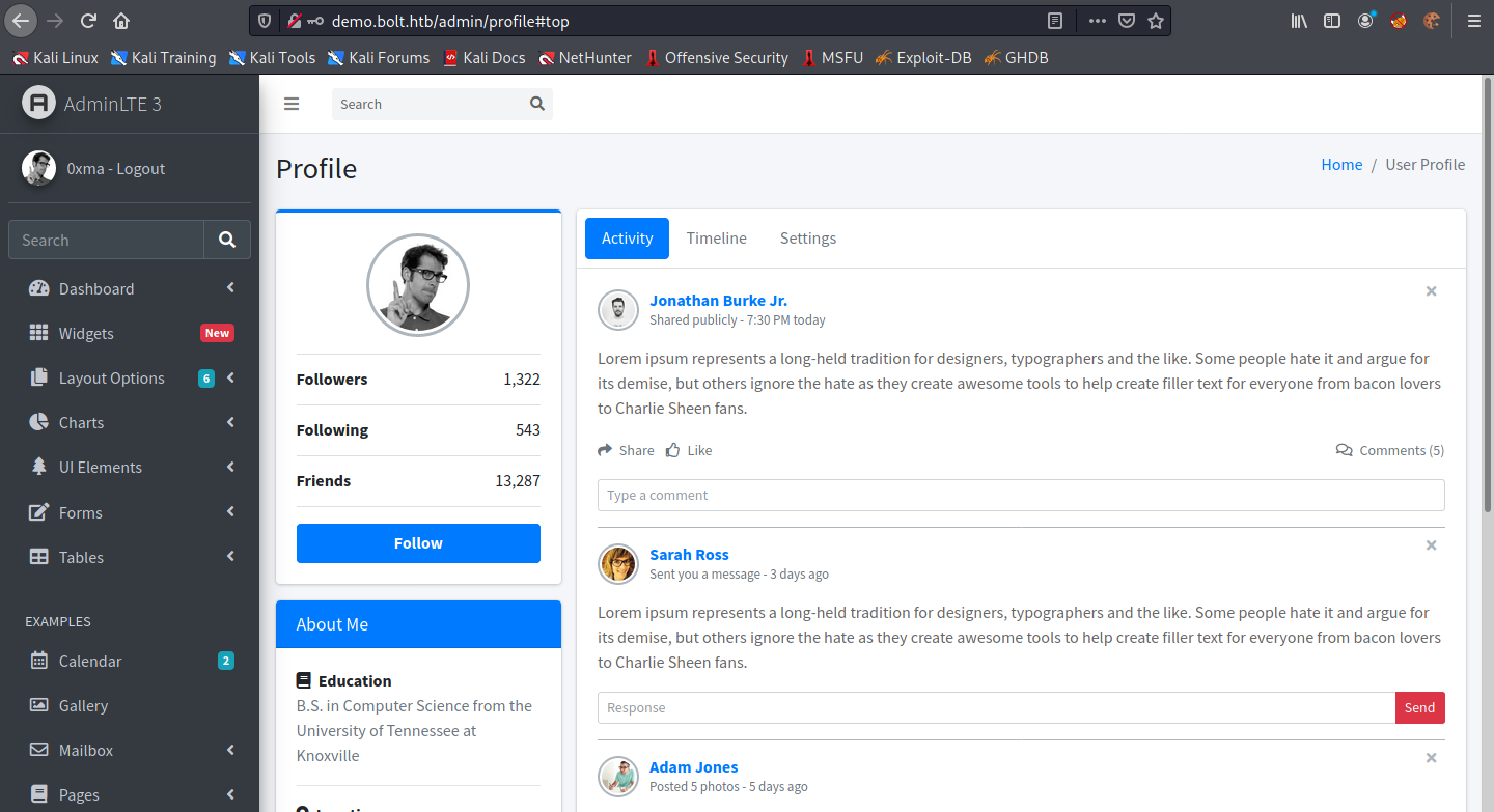Focus the Response input field
Viewport: 1494px width, 812px height.
(x=997, y=708)
